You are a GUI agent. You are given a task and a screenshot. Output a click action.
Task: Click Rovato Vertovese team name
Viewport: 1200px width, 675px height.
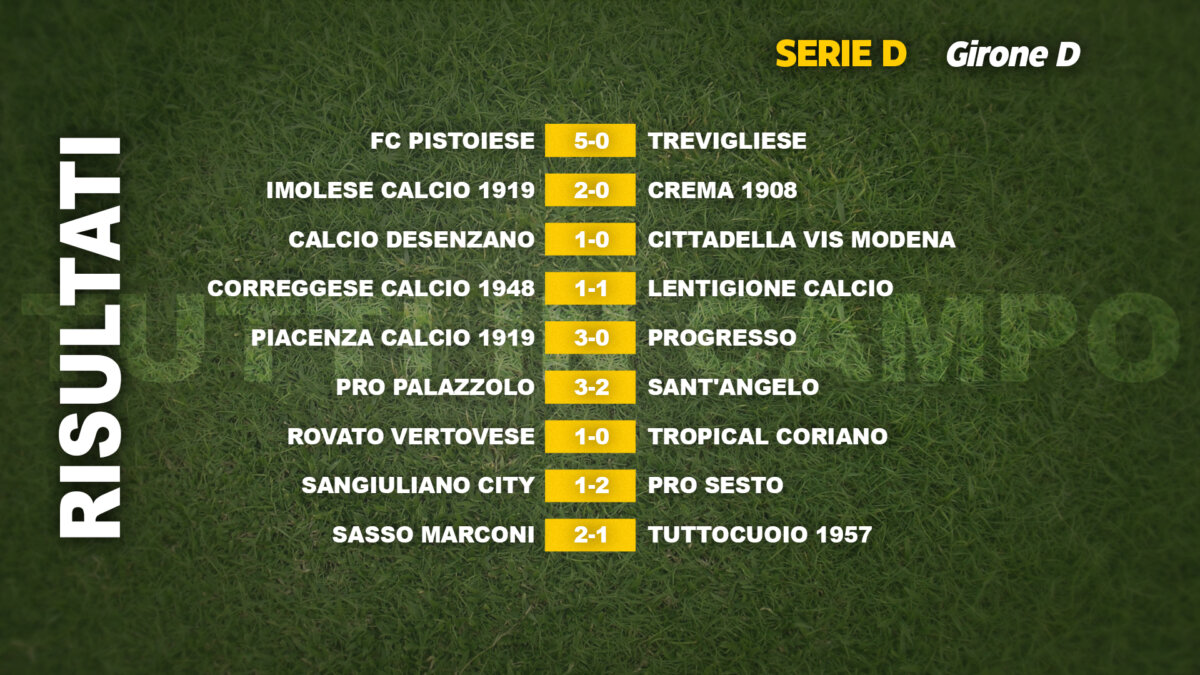410,437
